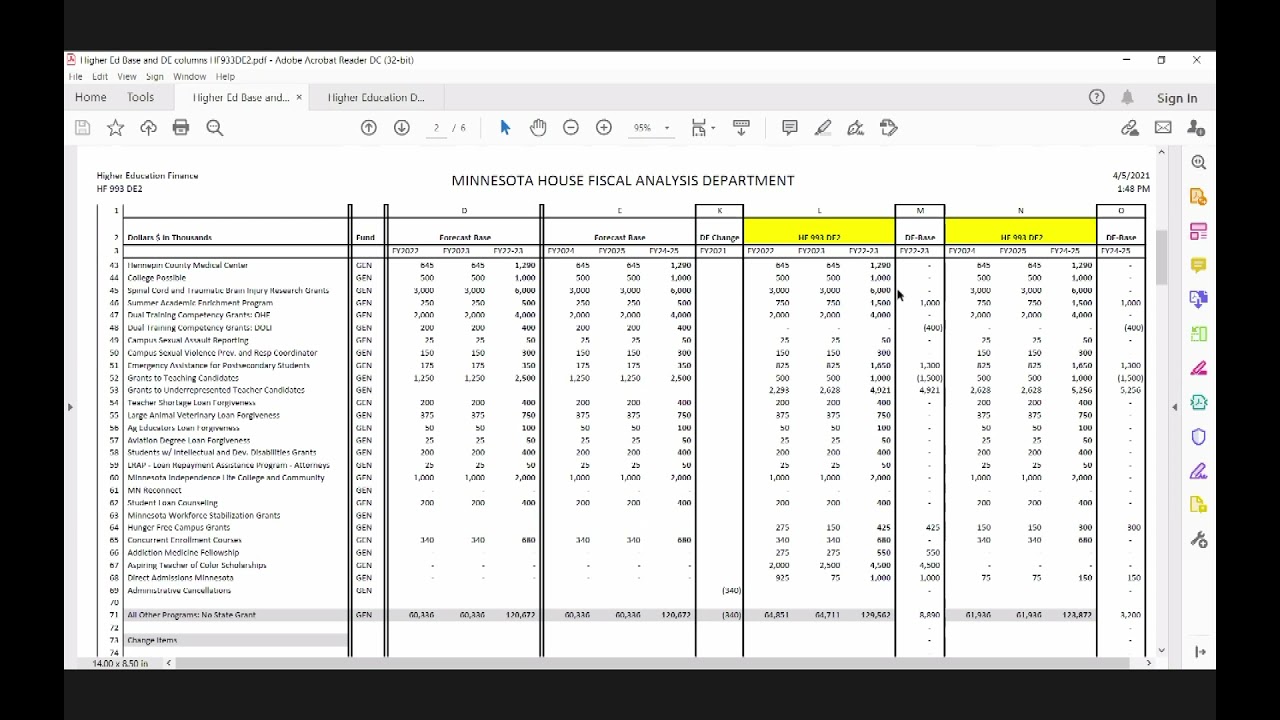Upload the file with the cloud arrow icon

(x=148, y=128)
